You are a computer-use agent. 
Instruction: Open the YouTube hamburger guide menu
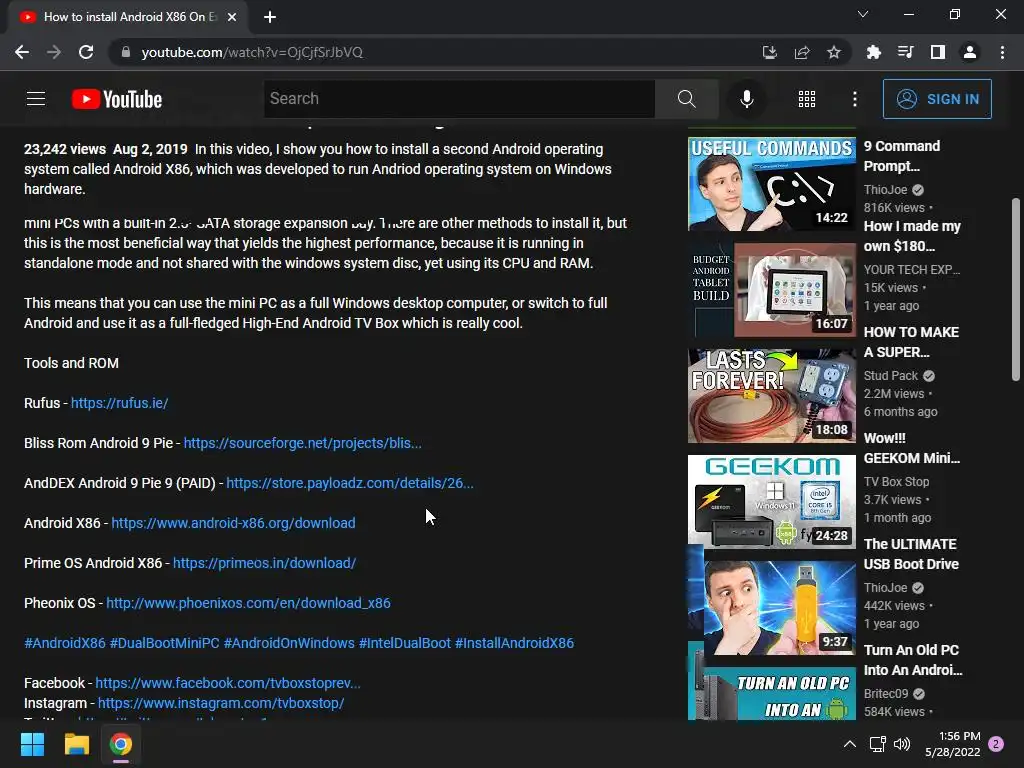coord(36,99)
